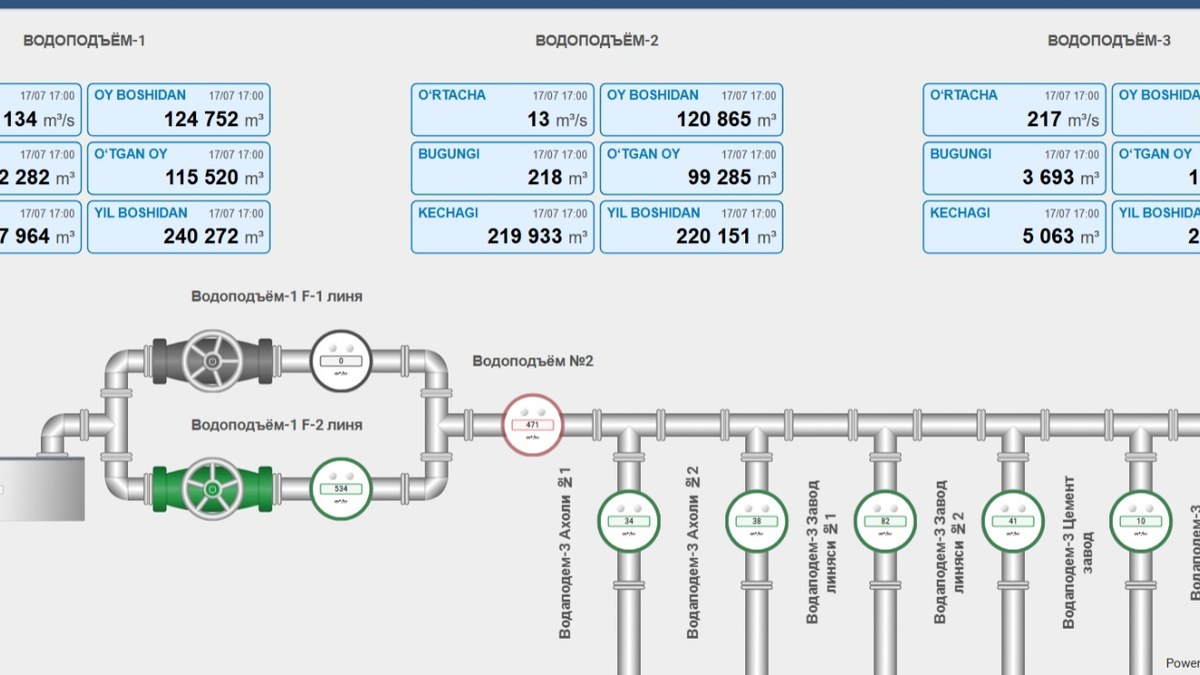Click the gray F-1 line valve
The width and height of the screenshot is (1200, 675).
[212, 361]
